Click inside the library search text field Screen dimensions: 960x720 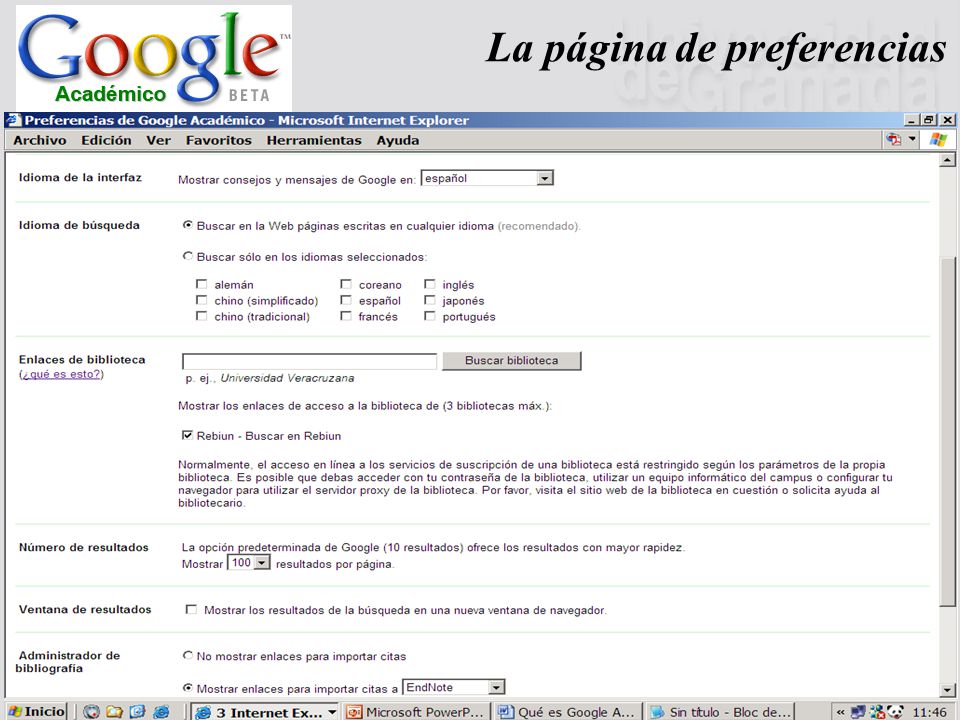coord(309,361)
